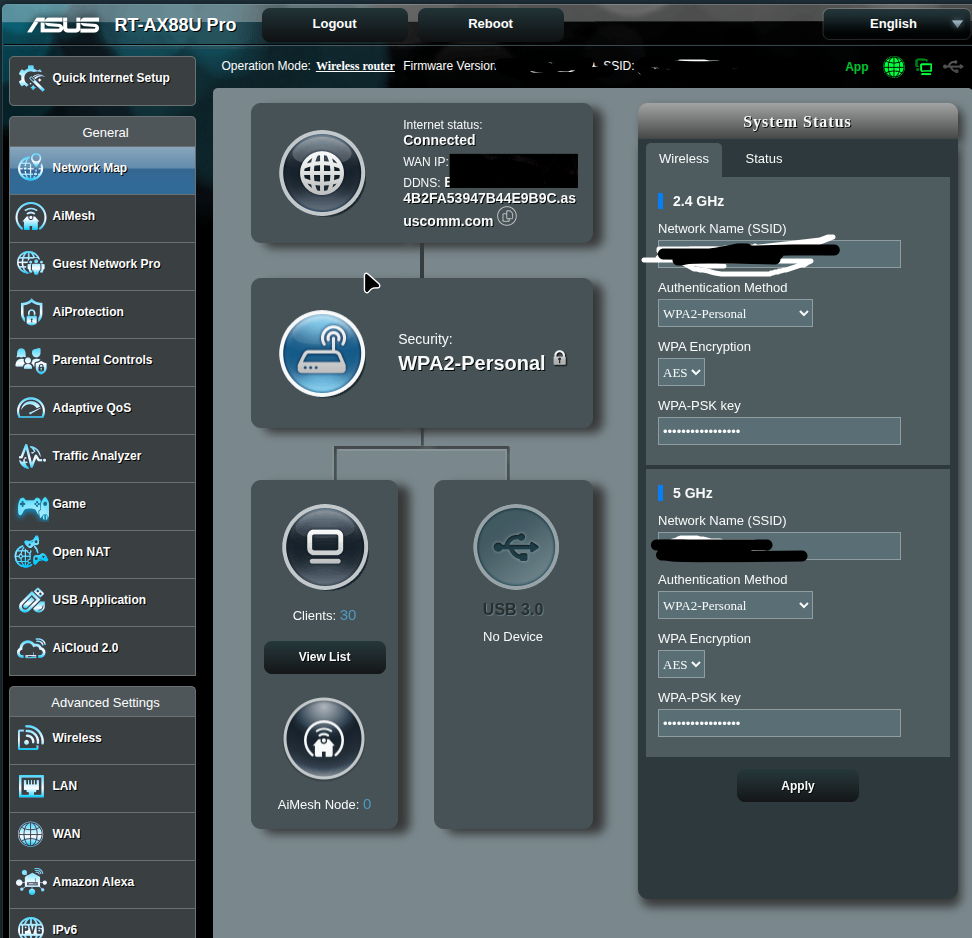Click the View List button
Screen dimensions: 972x938
(x=324, y=657)
